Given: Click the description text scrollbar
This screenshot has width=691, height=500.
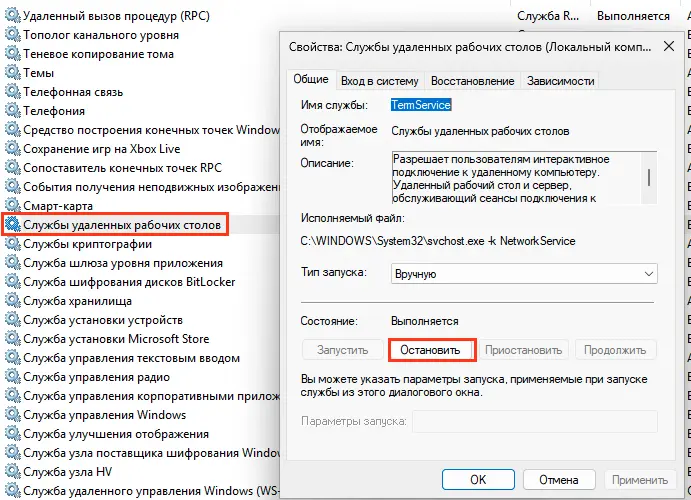Looking at the screenshot, I should tap(650, 178).
